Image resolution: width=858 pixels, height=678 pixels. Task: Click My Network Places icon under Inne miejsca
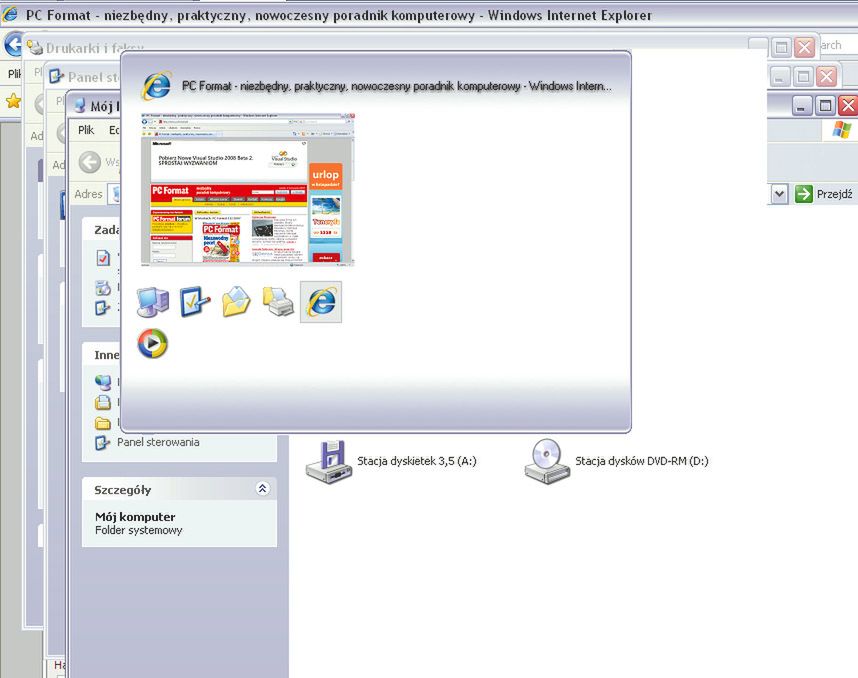pyautogui.click(x=103, y=382)
